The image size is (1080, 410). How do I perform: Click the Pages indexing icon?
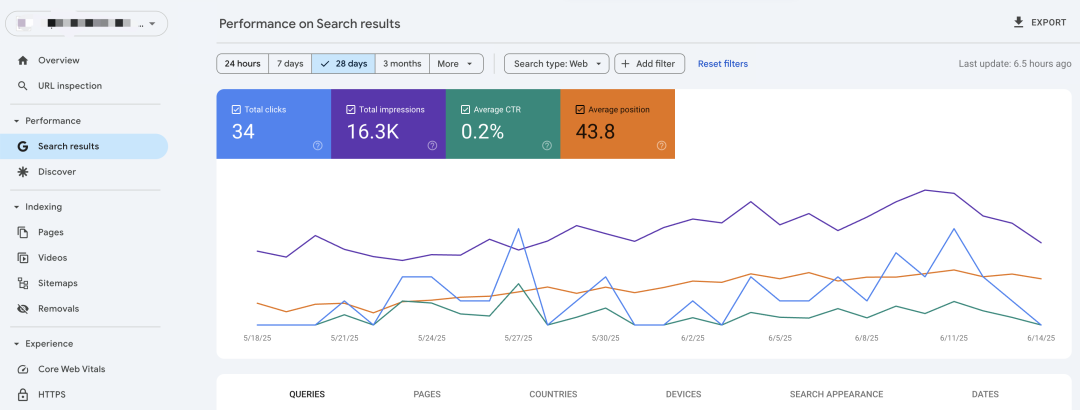click(23, 232)
